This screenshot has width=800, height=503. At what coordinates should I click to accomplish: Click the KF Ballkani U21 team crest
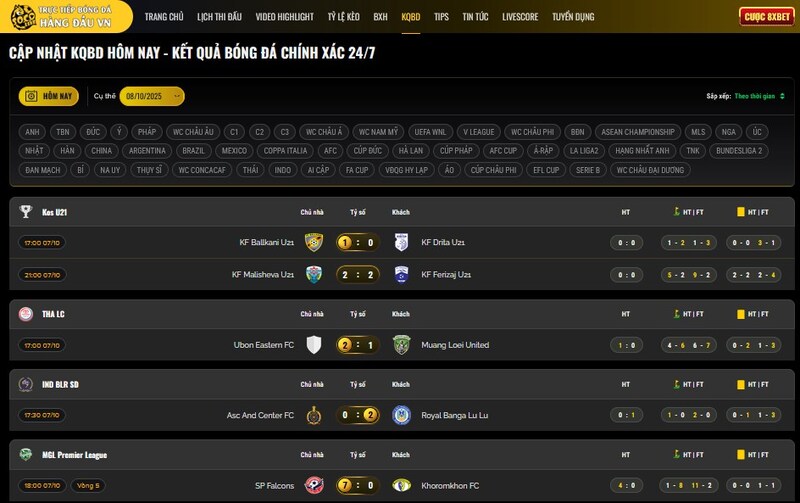coord(313,242)
